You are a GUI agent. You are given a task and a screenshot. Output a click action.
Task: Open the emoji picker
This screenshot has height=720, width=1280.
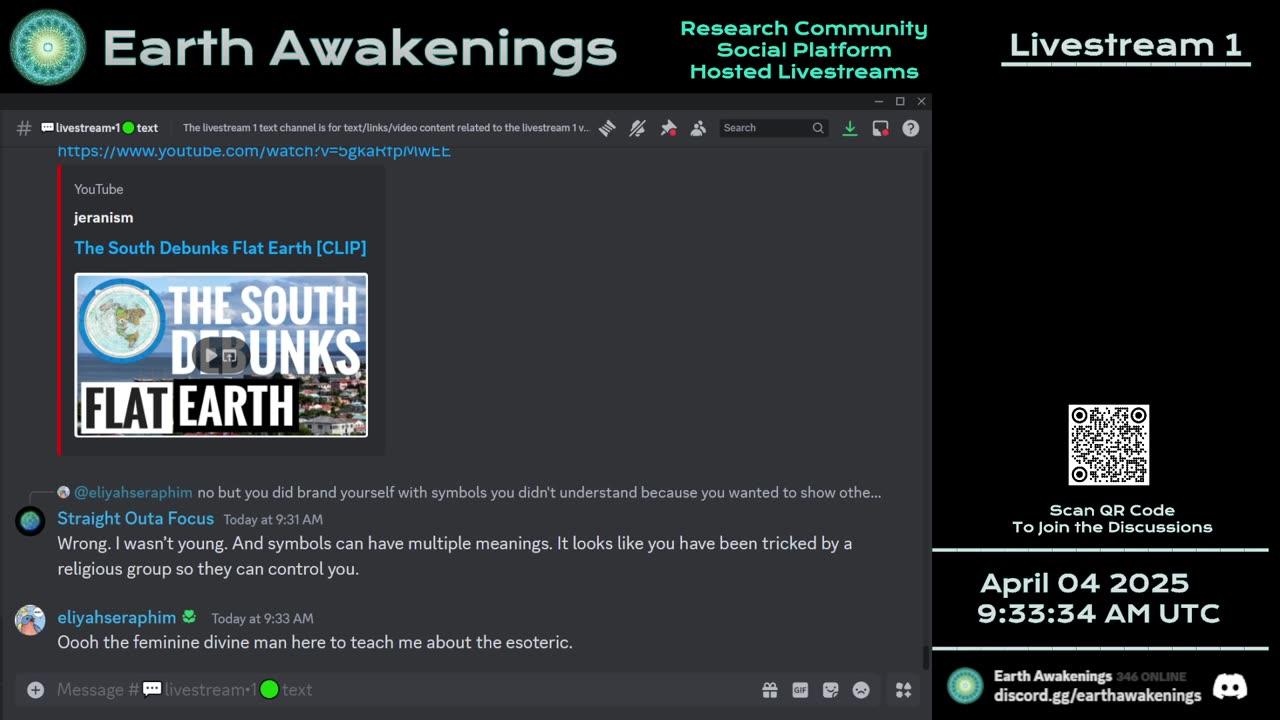click(x=861, y=690)
